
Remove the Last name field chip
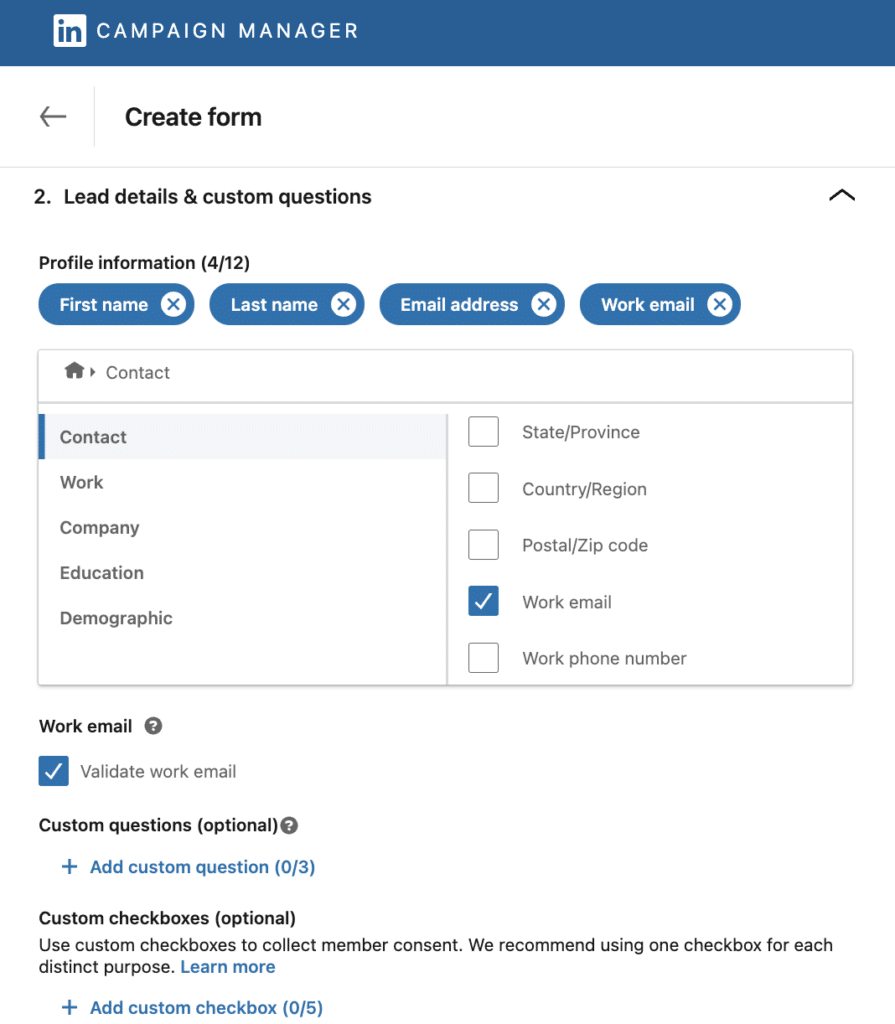[x=342, y=304]
